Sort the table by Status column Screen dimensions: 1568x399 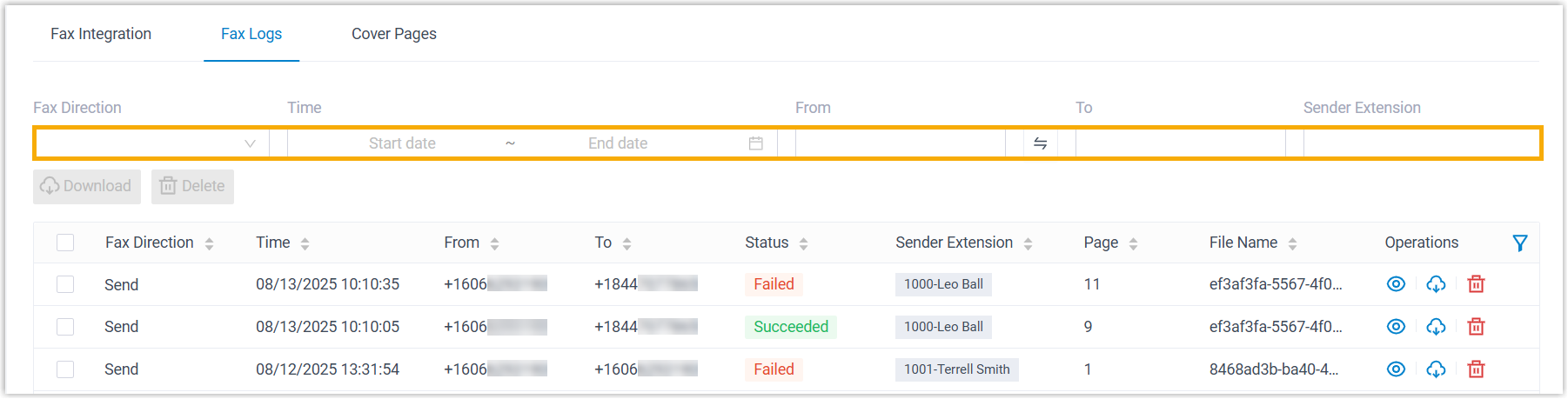[803, 244]
